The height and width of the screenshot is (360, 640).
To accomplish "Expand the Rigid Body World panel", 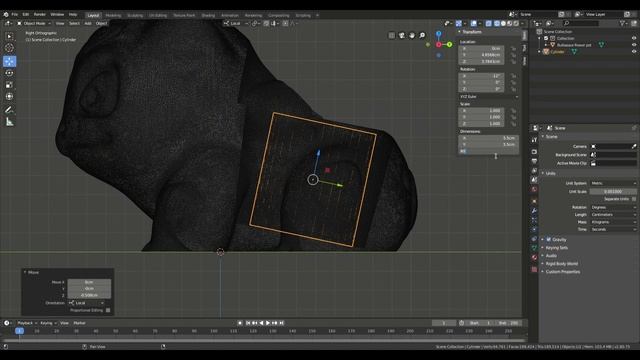I will tap(561, 264).
